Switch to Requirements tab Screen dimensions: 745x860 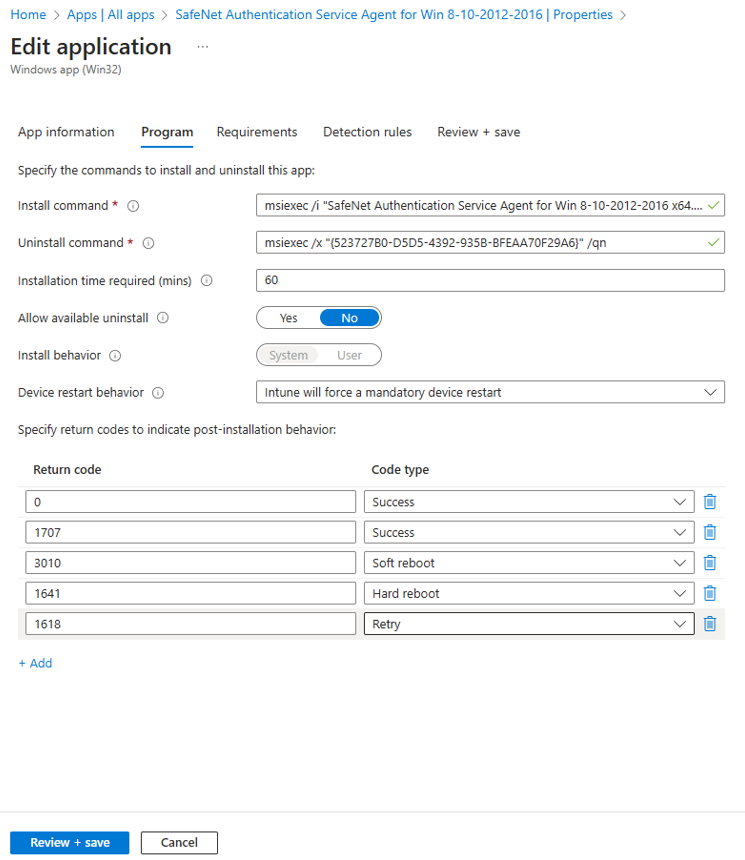[x=257, y=132]
